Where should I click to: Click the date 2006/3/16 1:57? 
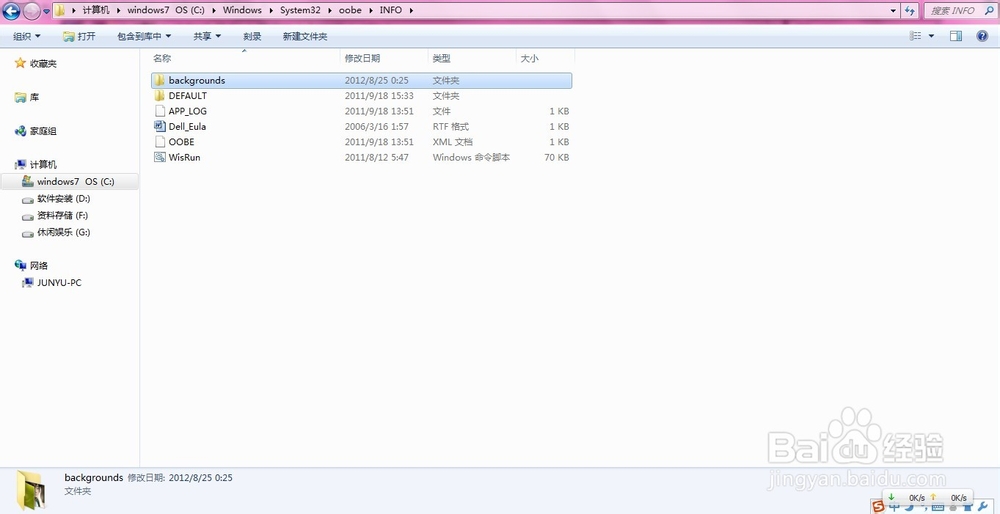point(376,126)
